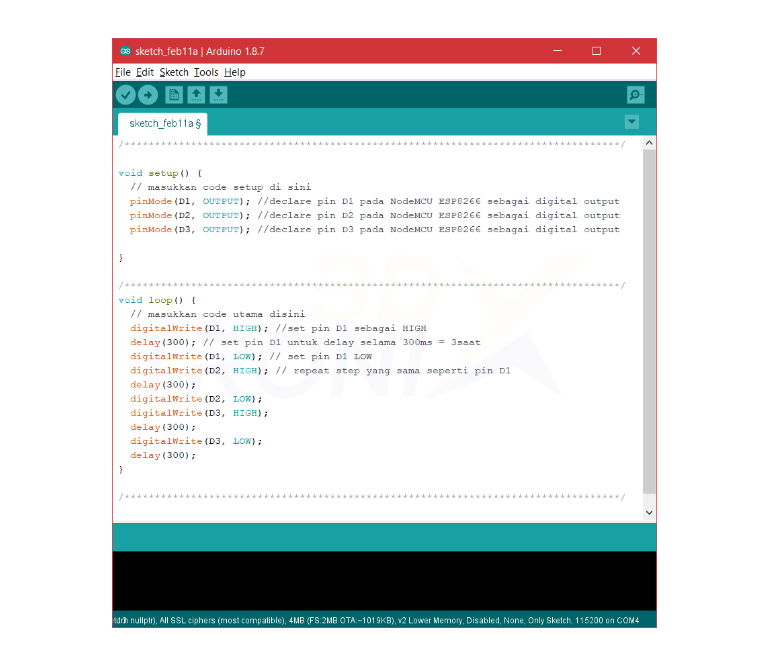Expand the tab options dropdown arrow
The height and width of the screenshot is (666, 768).
[631, 122]
